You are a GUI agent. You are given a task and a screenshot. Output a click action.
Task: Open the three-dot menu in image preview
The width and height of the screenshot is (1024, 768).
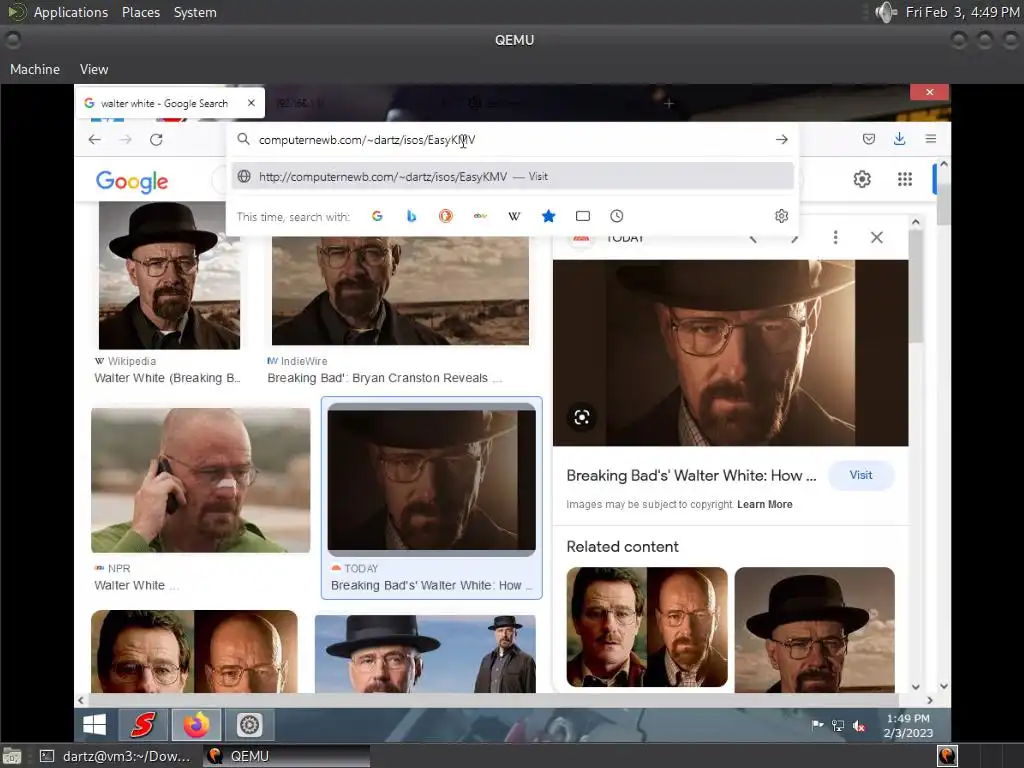pyautogui.click(x=835, y=237)
